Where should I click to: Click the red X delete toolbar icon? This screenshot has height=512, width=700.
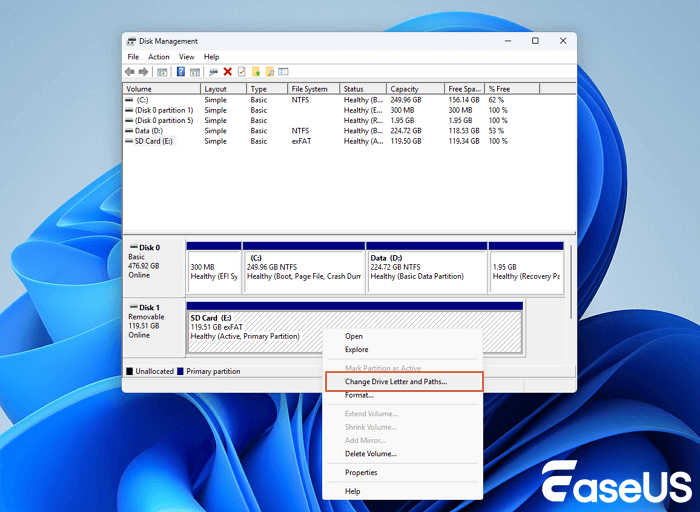click(228, 72)
